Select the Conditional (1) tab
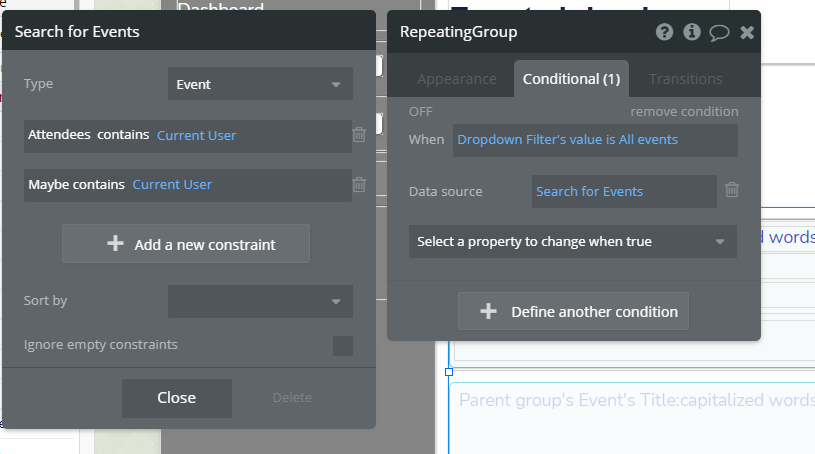The height and width of the screenshot is (454, 815). [571, 79]
